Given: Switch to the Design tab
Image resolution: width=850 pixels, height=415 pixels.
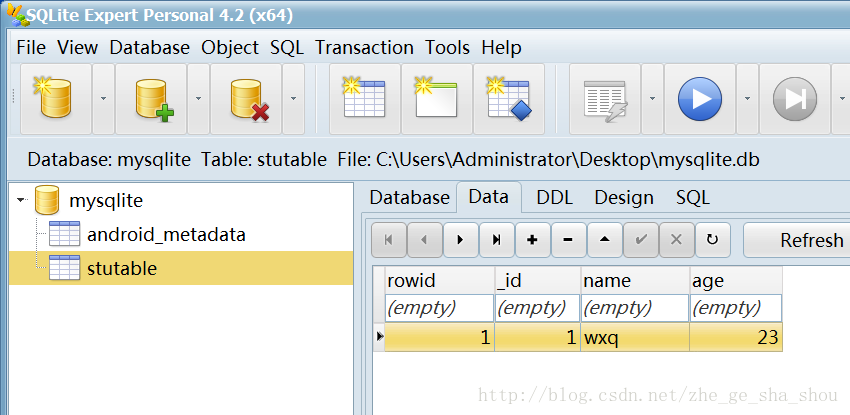Looking at the screenshot, I should (x=624, y=198).
